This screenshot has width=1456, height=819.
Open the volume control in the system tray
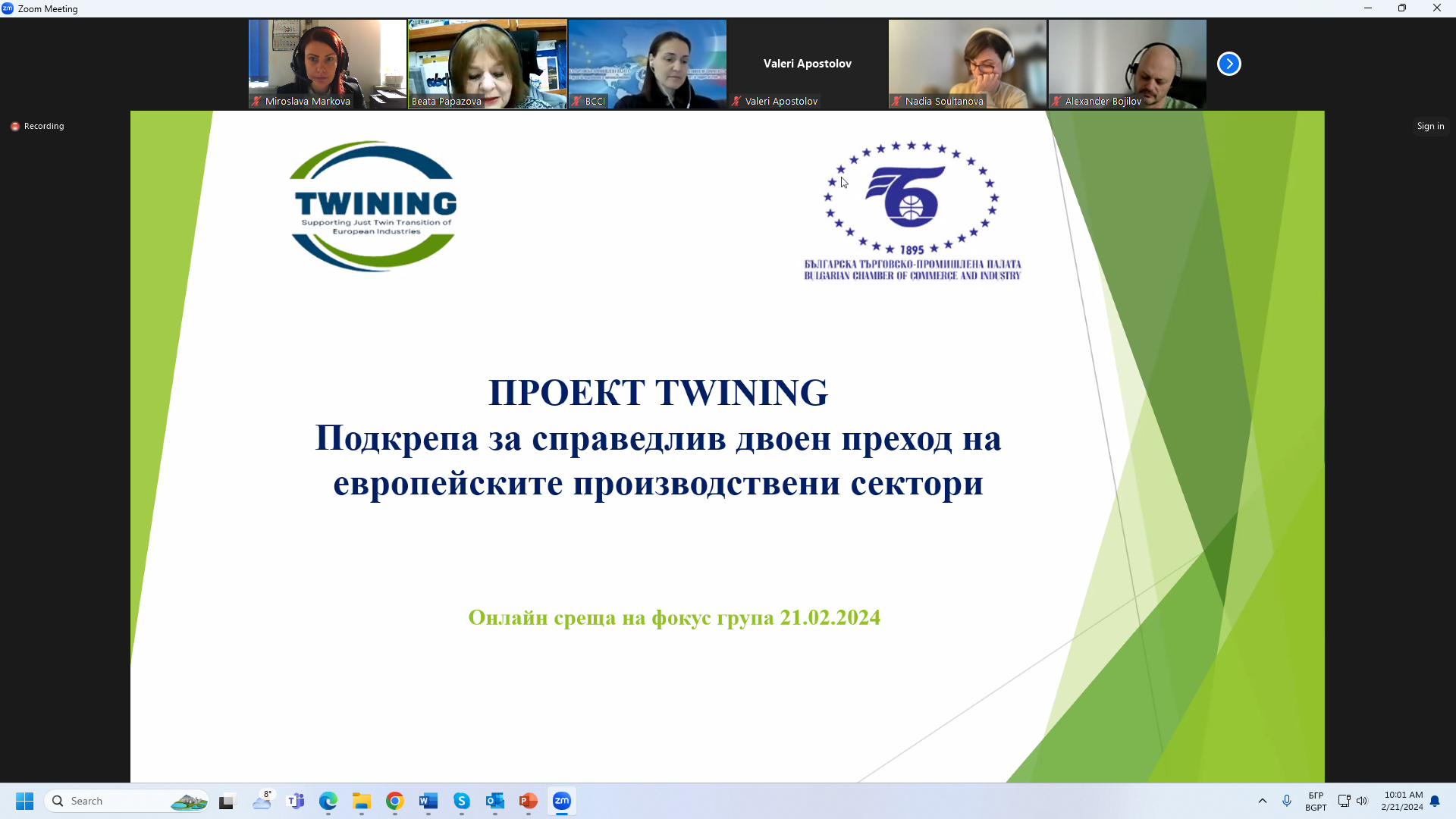click(x=1362, y=801)
